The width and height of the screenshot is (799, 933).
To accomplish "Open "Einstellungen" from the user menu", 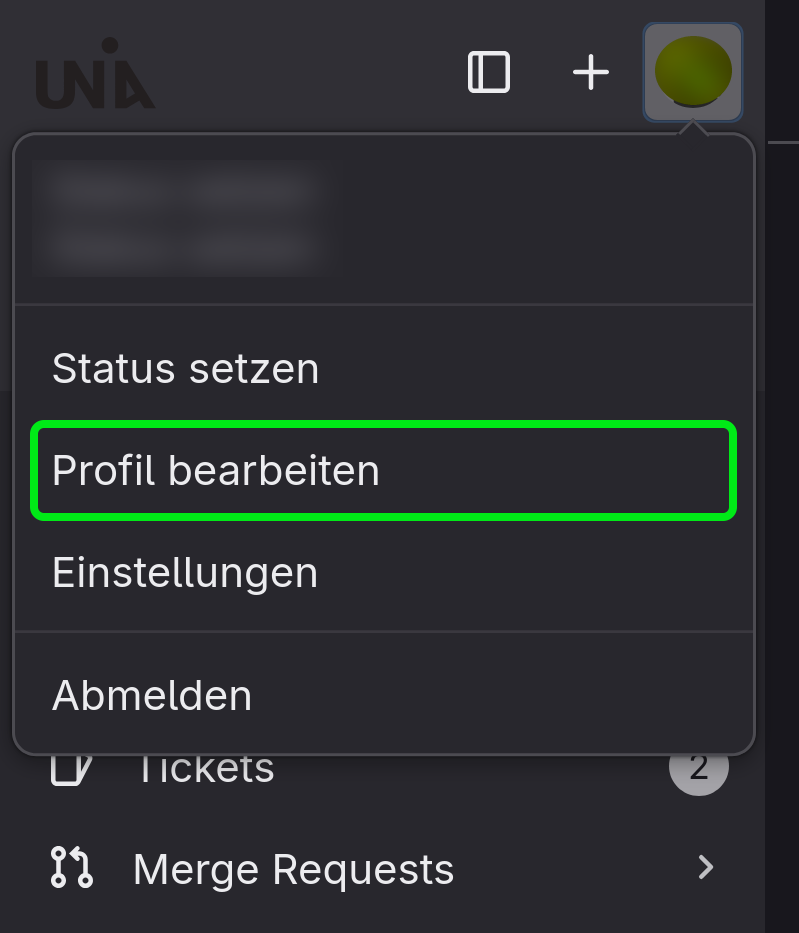I will click(x=185, y=573).
